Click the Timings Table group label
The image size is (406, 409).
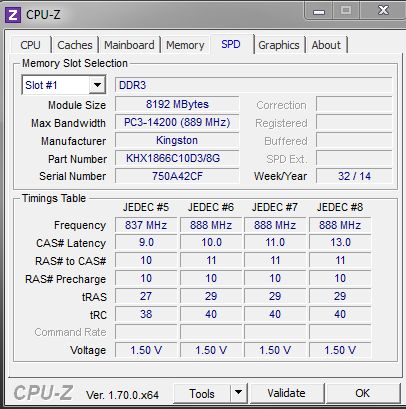tap(54, 198)
